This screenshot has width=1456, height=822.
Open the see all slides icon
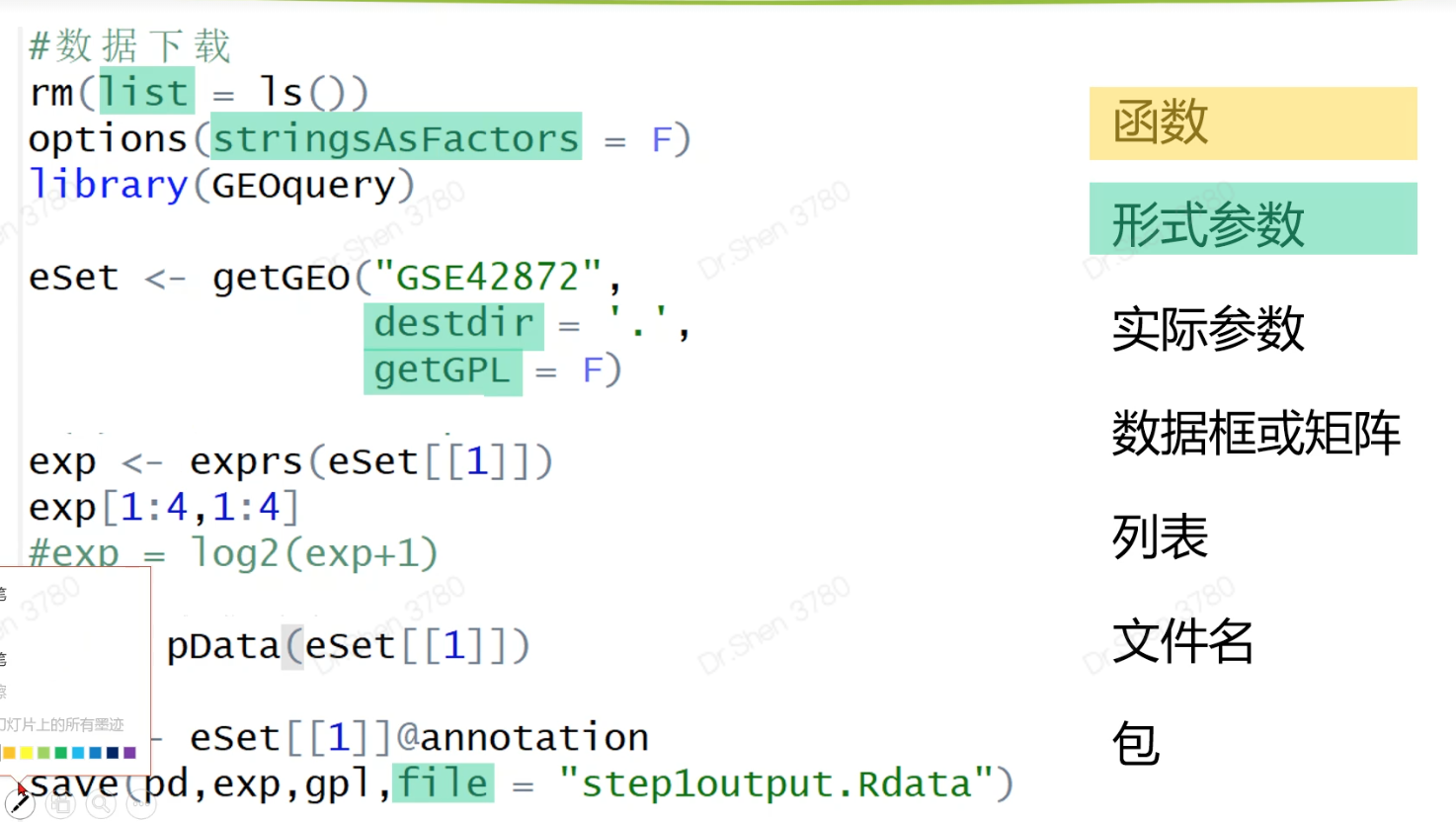(60, 804)
